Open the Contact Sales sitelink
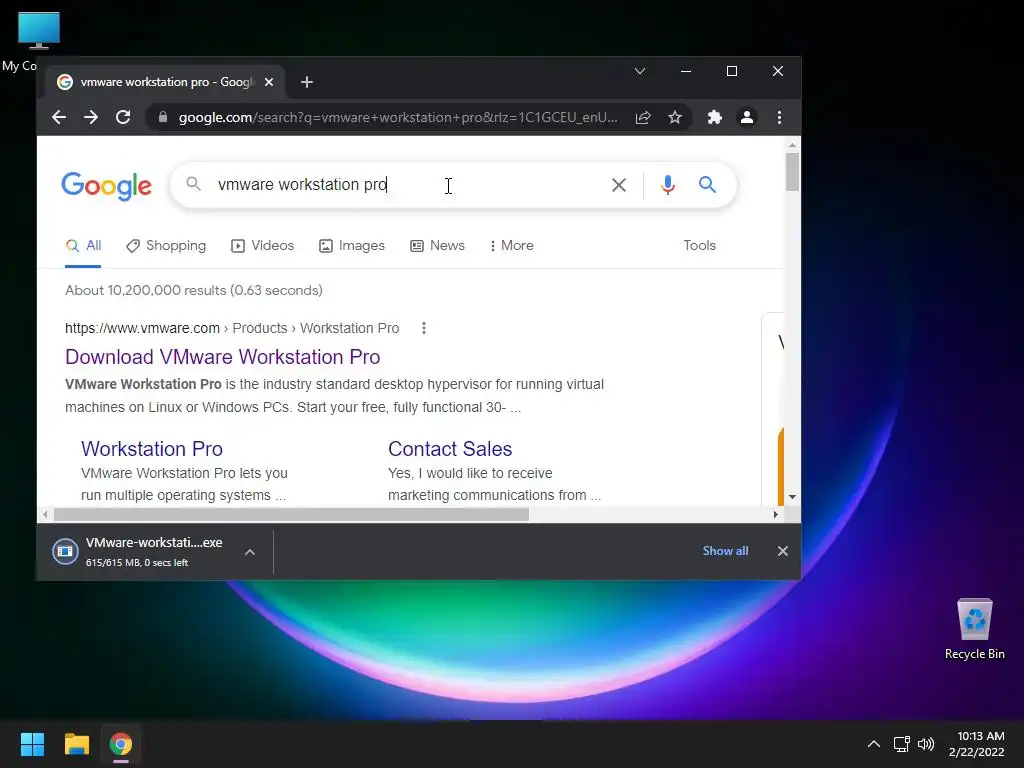1024x768 pixels. point(450,449)
